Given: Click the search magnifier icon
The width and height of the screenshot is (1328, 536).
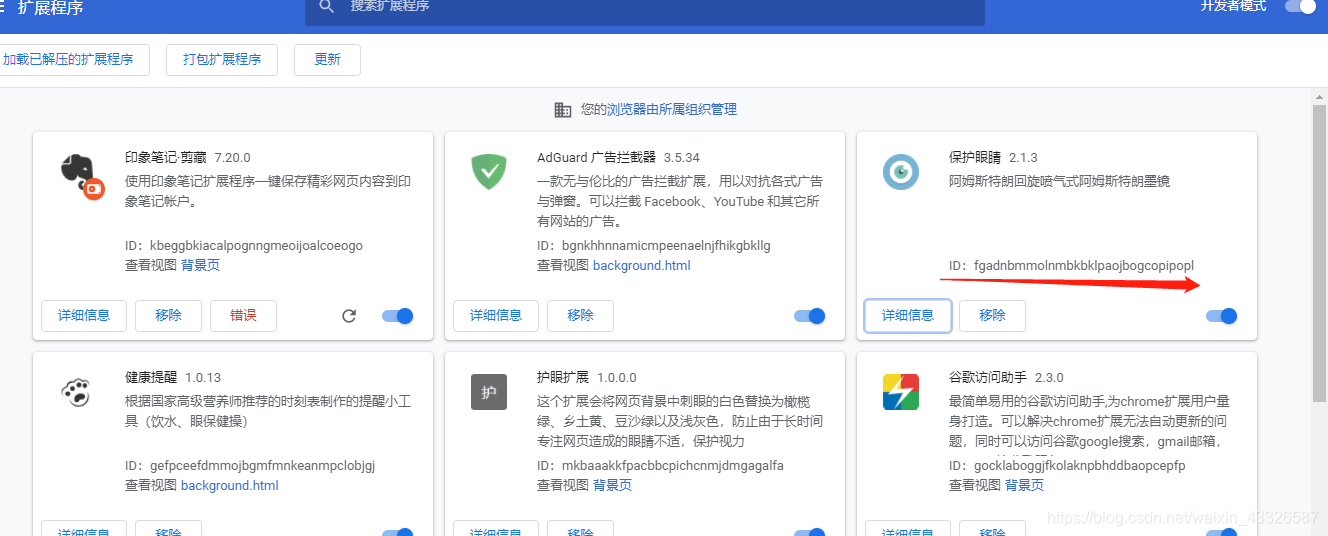Looking at the screenshot, I should pos(327,7).
